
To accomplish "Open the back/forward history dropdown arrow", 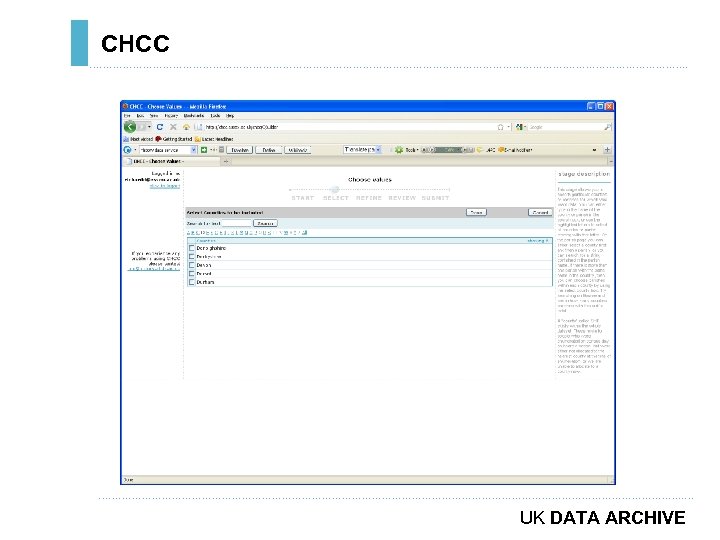I will (x=149, y=127).
